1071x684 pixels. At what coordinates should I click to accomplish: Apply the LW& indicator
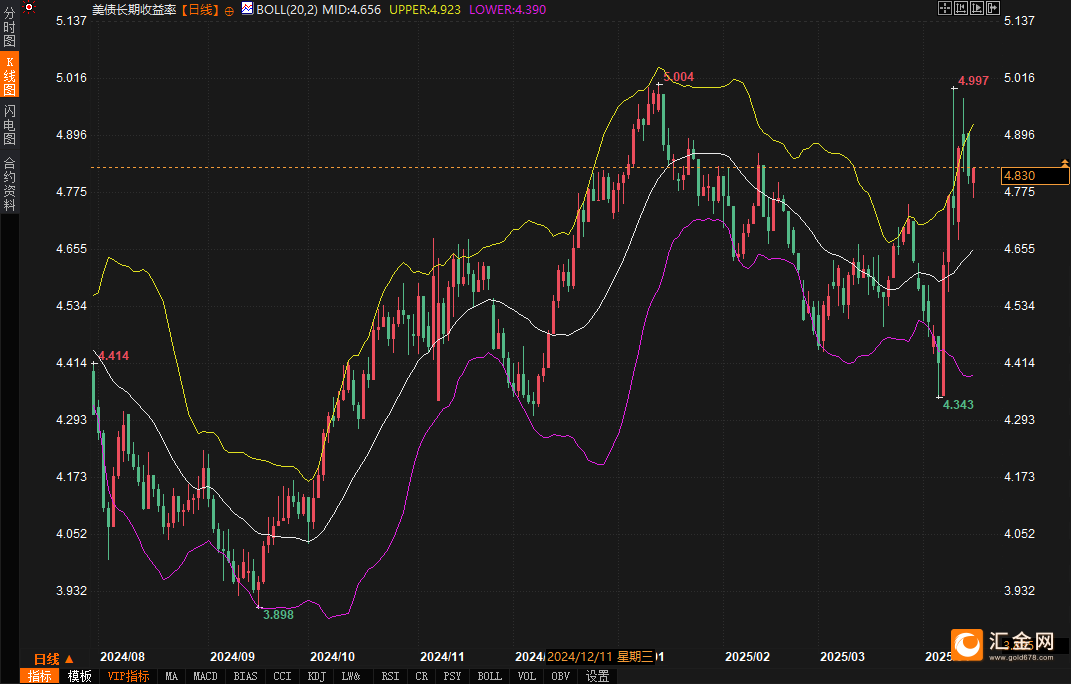pos(351,676)
